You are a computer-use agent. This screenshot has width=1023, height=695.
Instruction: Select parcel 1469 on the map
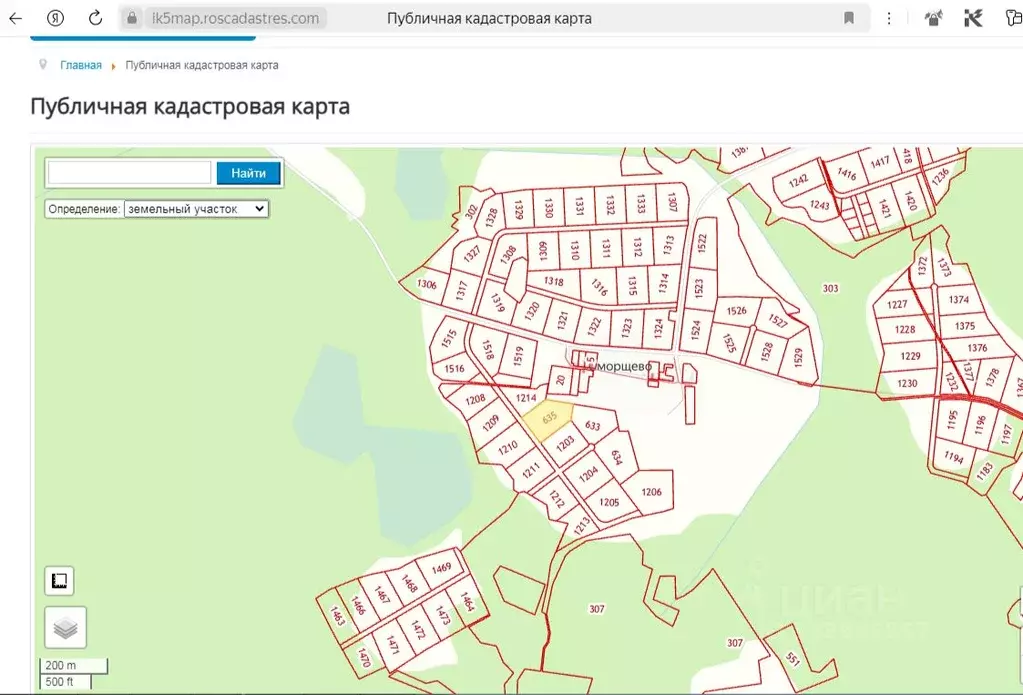tap(441, 568)
